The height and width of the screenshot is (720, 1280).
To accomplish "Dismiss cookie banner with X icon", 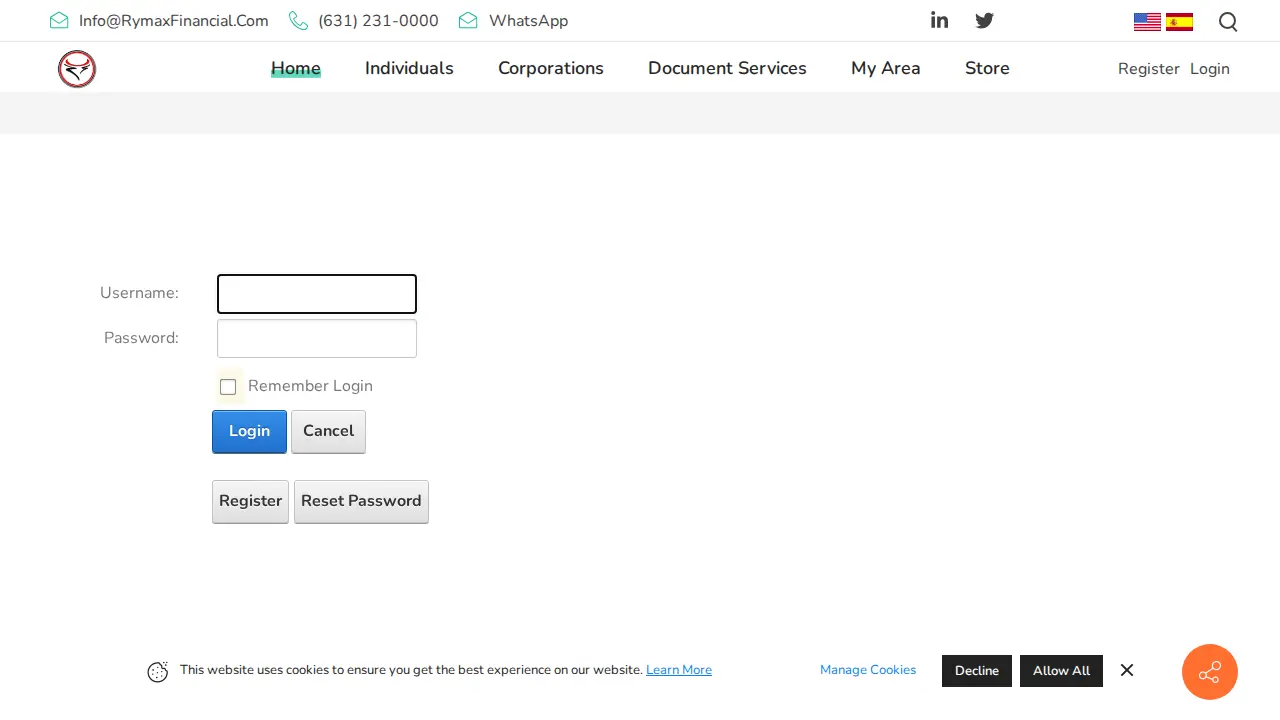I will (1127, 670).
